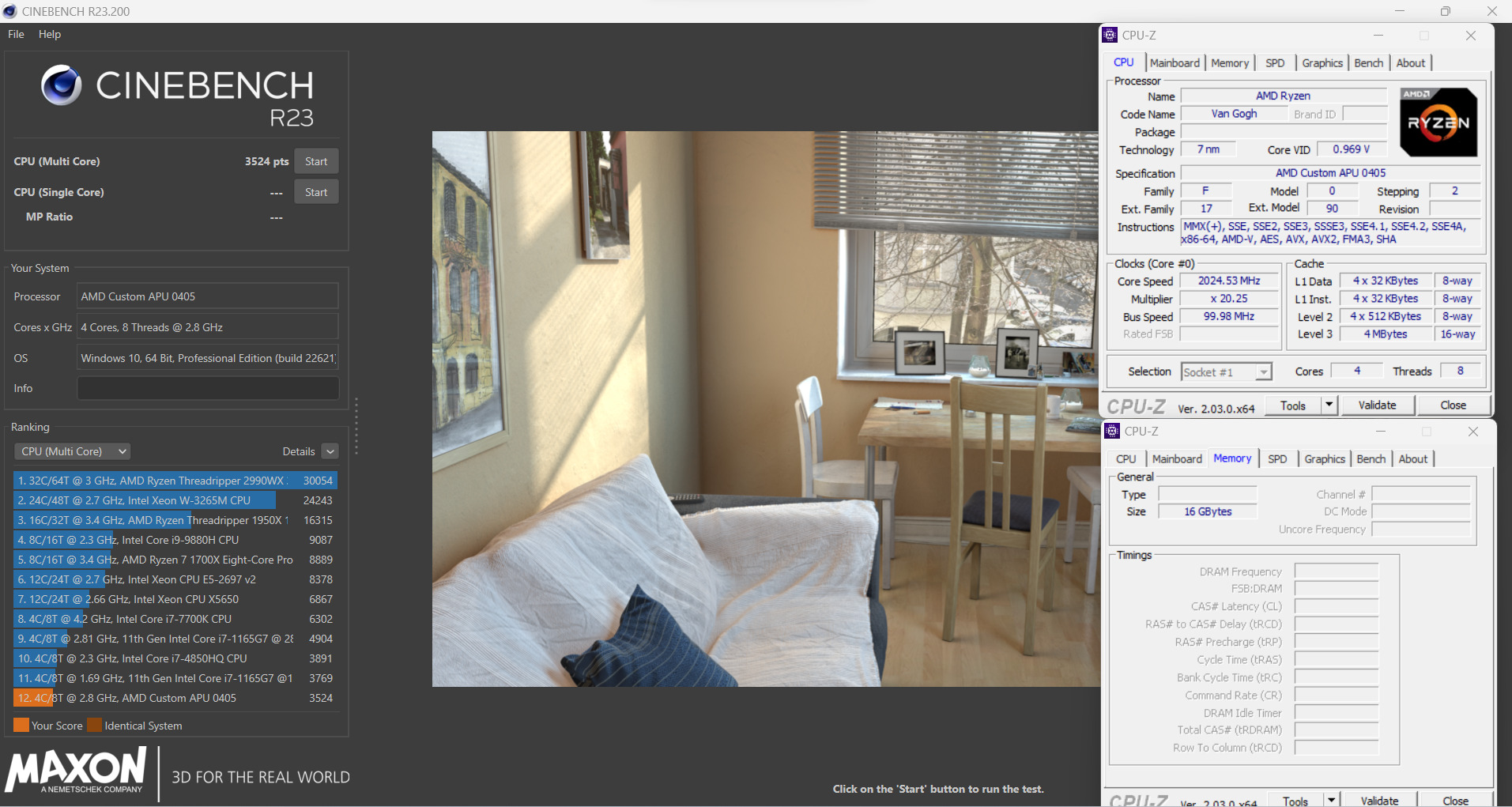Viewport: 1512px width, 807px height.
Task: Open Graphics tab in lower CPU-Z
Action: pyautogui.click(x=1325, y=459)
